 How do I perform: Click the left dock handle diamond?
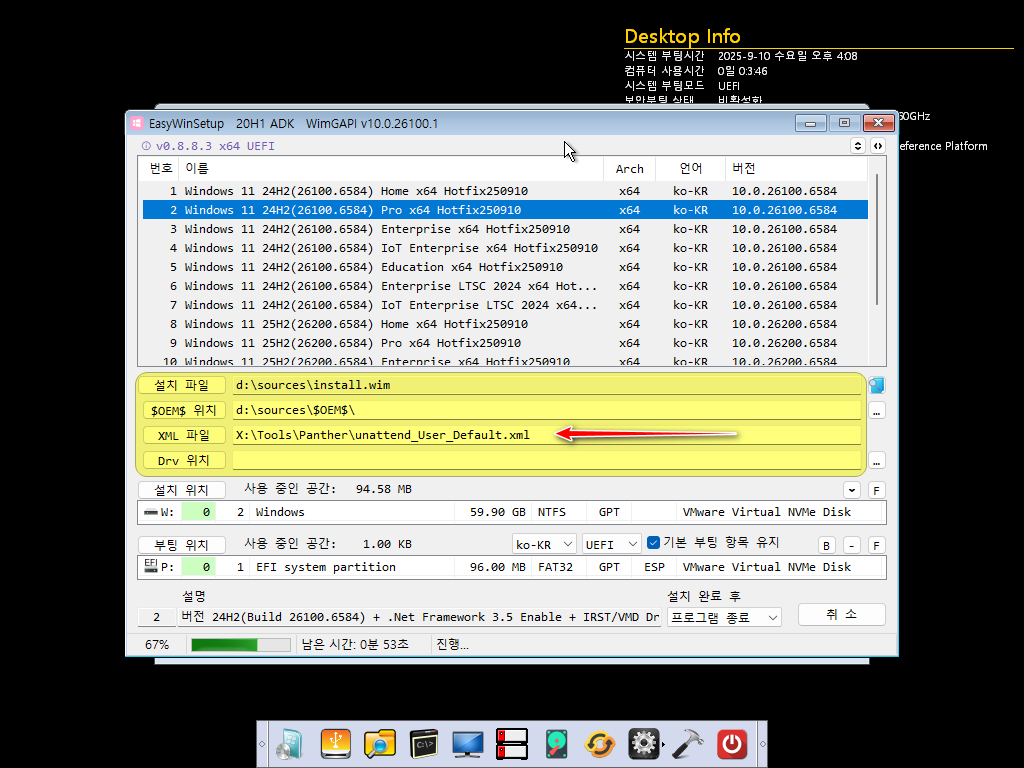click(x=262, y=744)
